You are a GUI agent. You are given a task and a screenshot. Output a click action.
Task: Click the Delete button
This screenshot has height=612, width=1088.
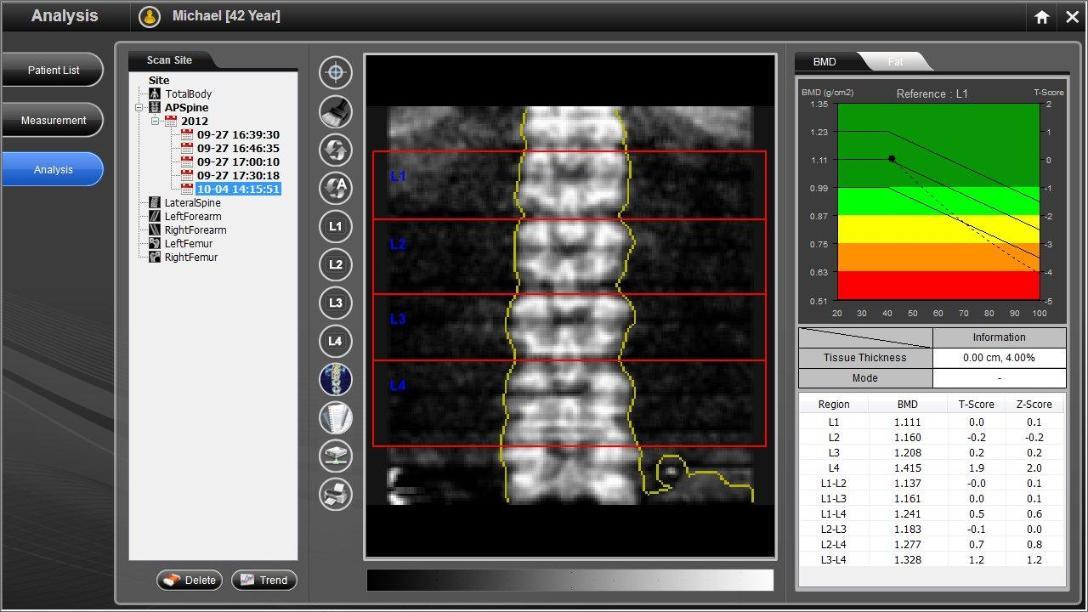tap(189, 580)
